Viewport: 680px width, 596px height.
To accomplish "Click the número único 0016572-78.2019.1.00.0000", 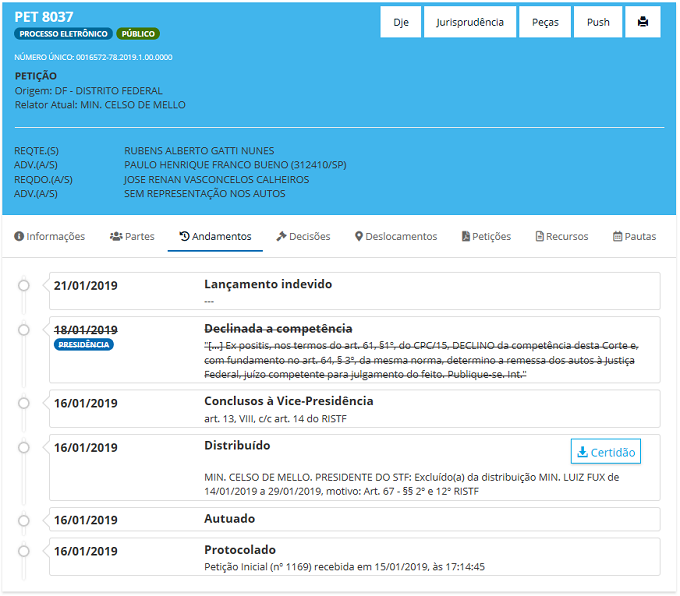I will point(124,57).
